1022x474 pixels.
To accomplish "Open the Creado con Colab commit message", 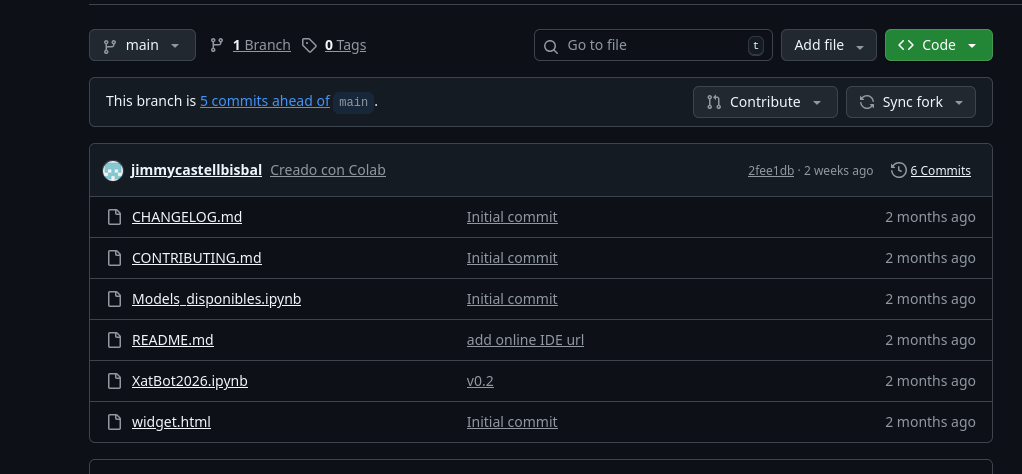I will [327, 170].
